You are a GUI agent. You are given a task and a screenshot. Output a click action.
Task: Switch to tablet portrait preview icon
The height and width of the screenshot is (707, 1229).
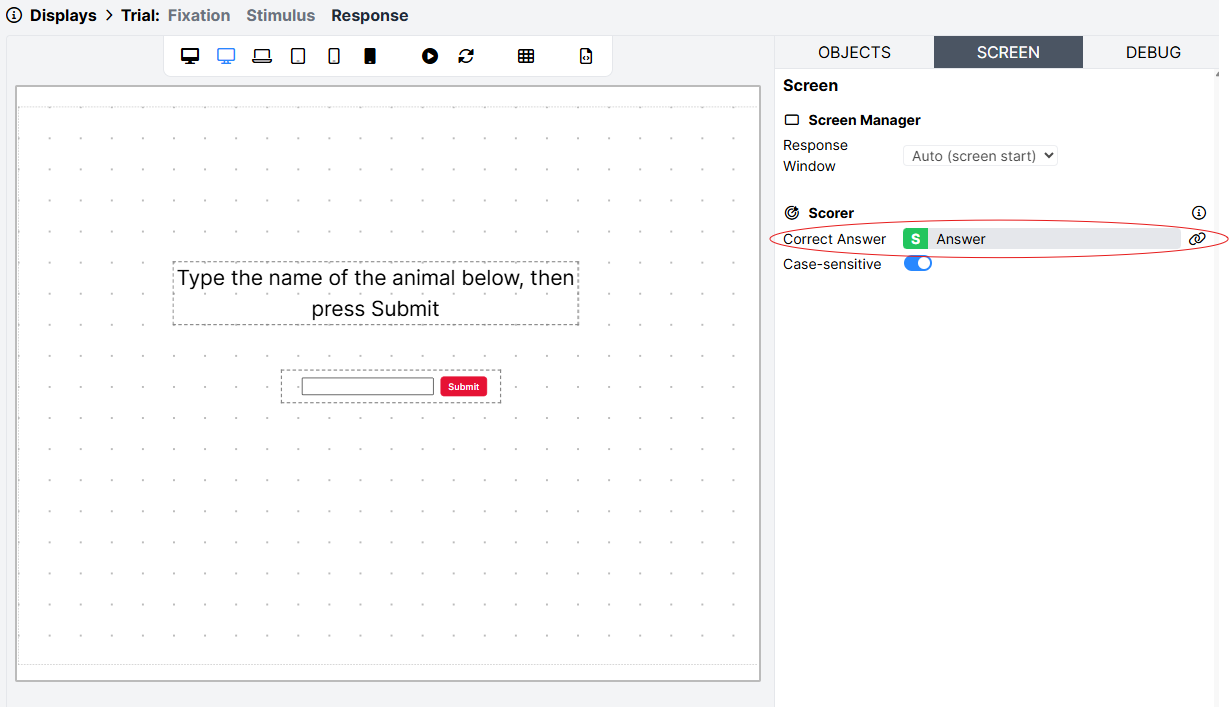298,56
